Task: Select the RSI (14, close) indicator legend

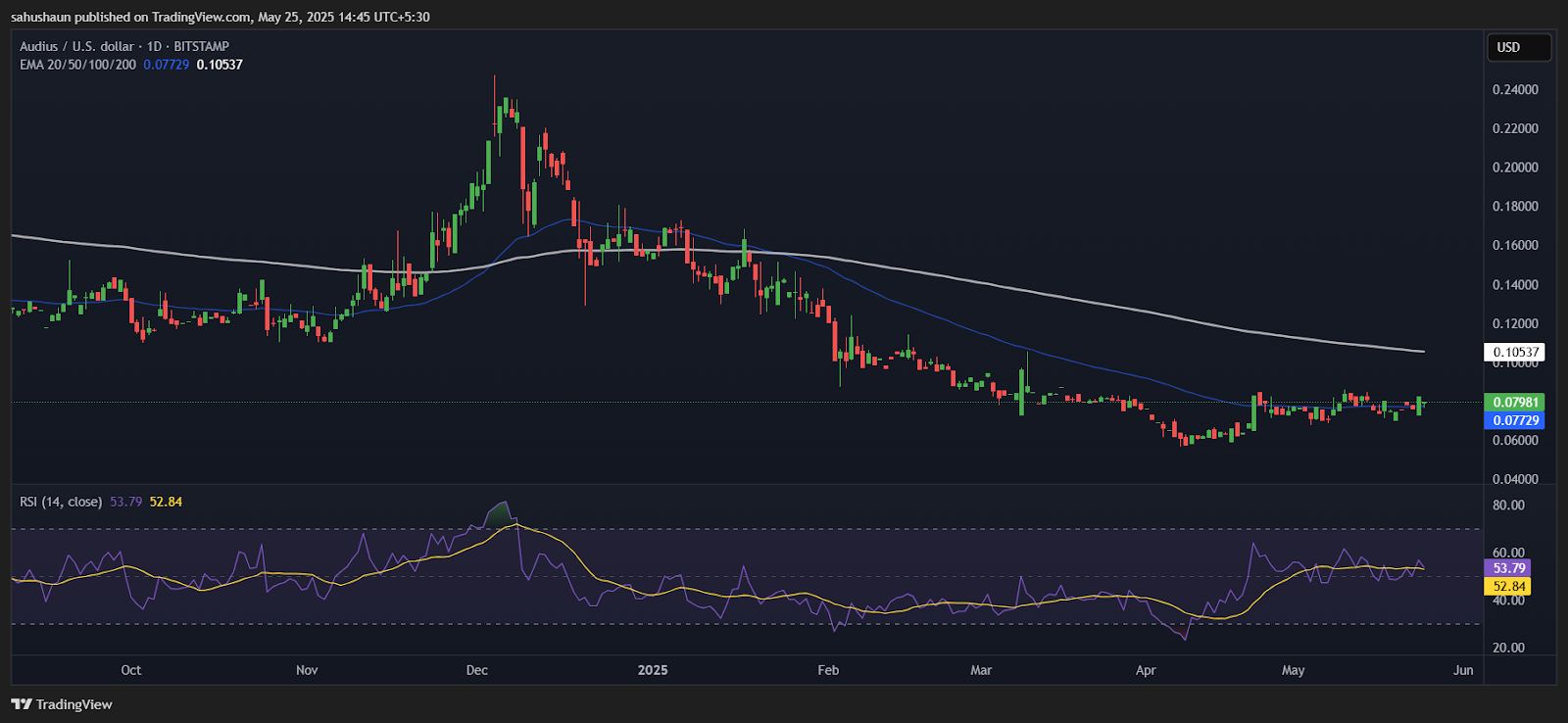Action: pyautogui.click(x=61, y=502)
